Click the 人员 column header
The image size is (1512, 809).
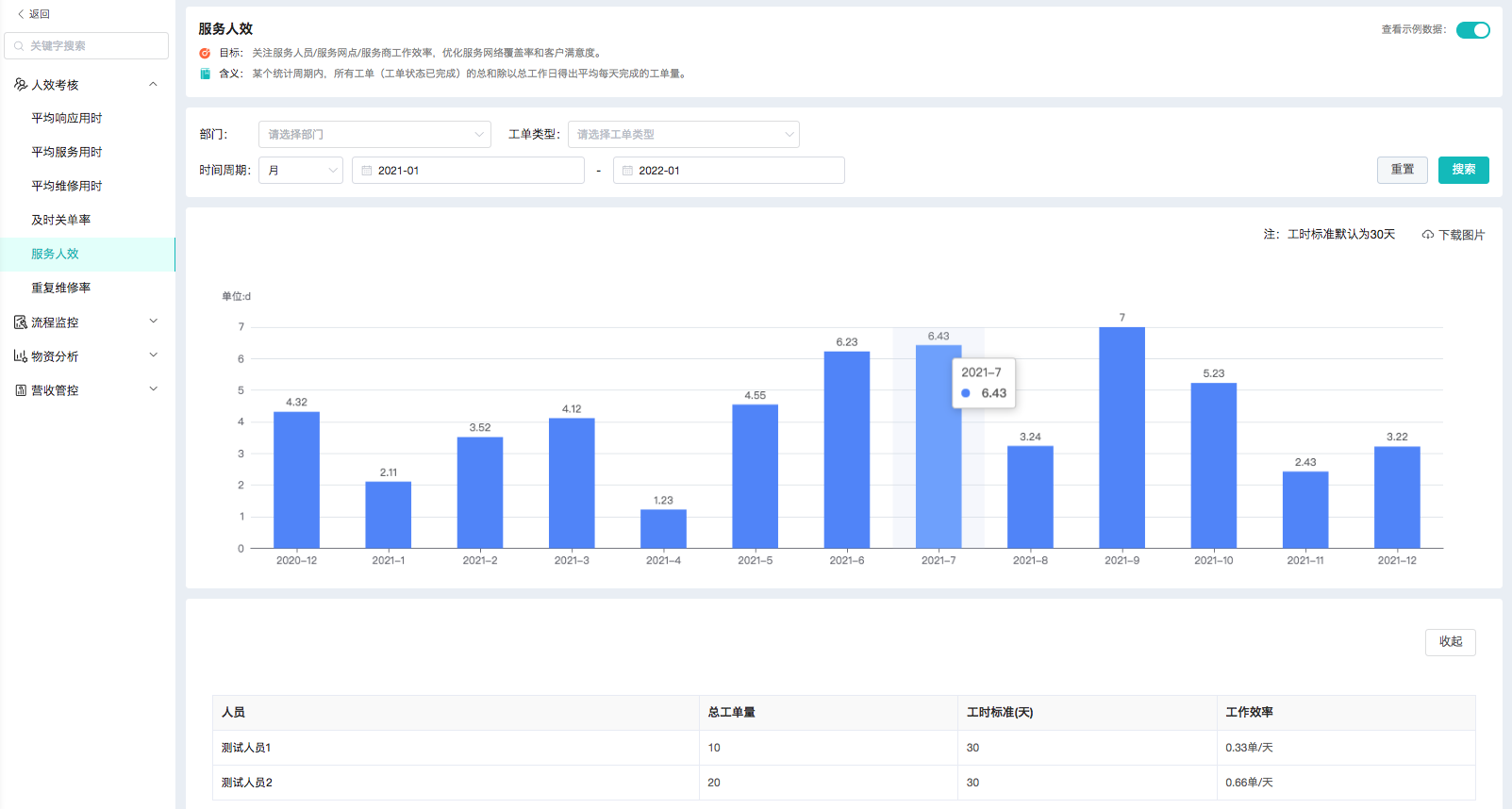coord(456,713)
